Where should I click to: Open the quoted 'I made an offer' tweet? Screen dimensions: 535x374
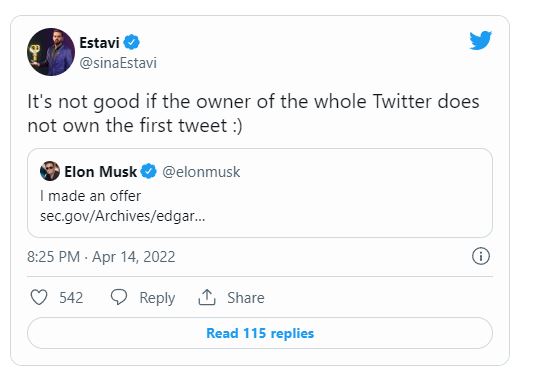point(260,193)
